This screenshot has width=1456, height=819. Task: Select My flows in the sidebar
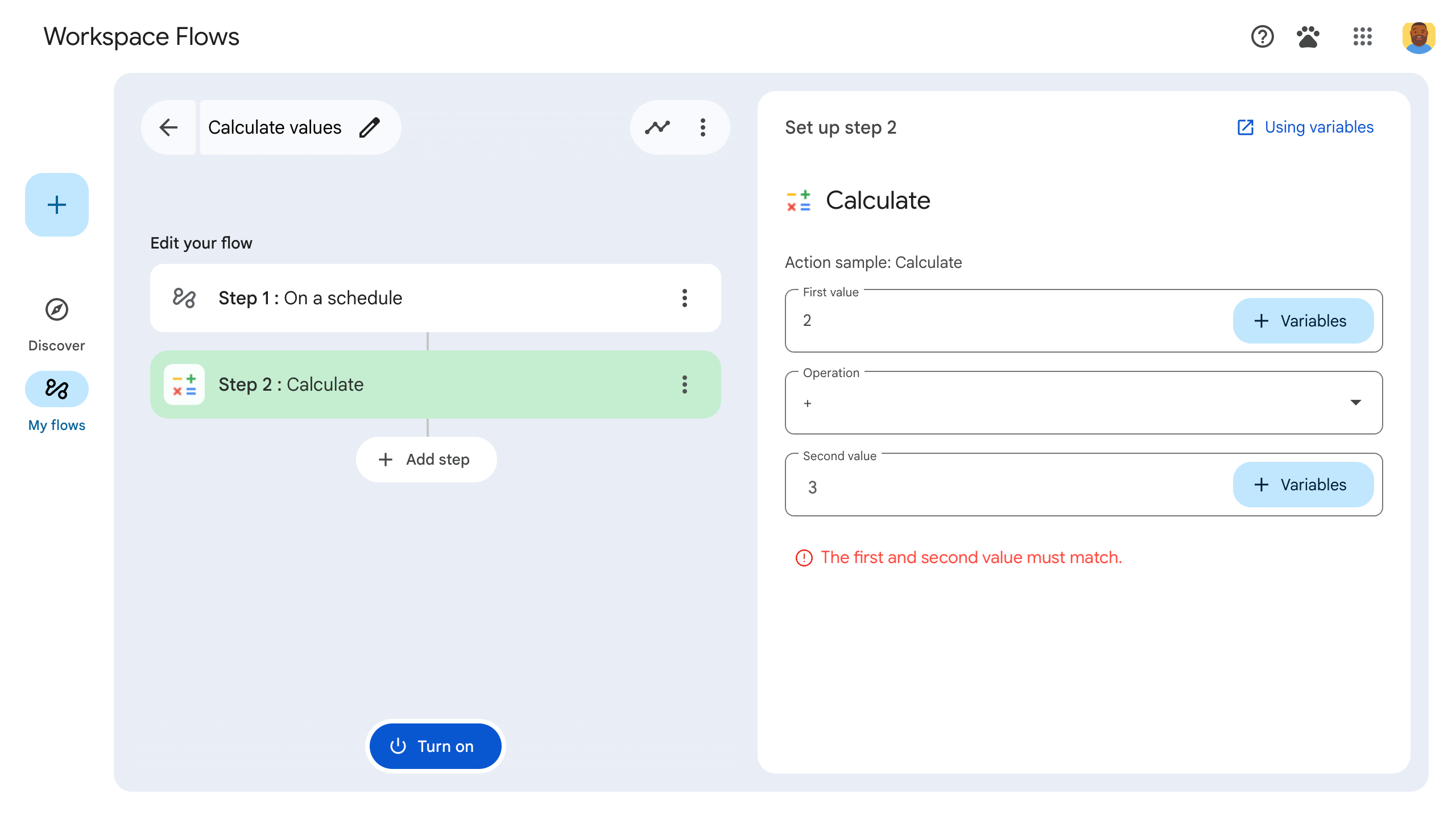pyautogui.click(x=56, y=424)
